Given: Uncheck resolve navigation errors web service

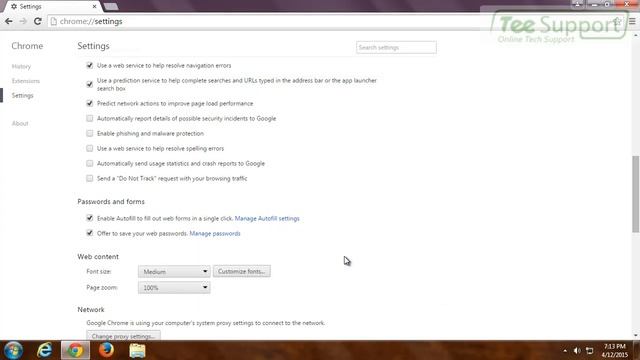Looking at the screenshot, I should tap(89, 65).
